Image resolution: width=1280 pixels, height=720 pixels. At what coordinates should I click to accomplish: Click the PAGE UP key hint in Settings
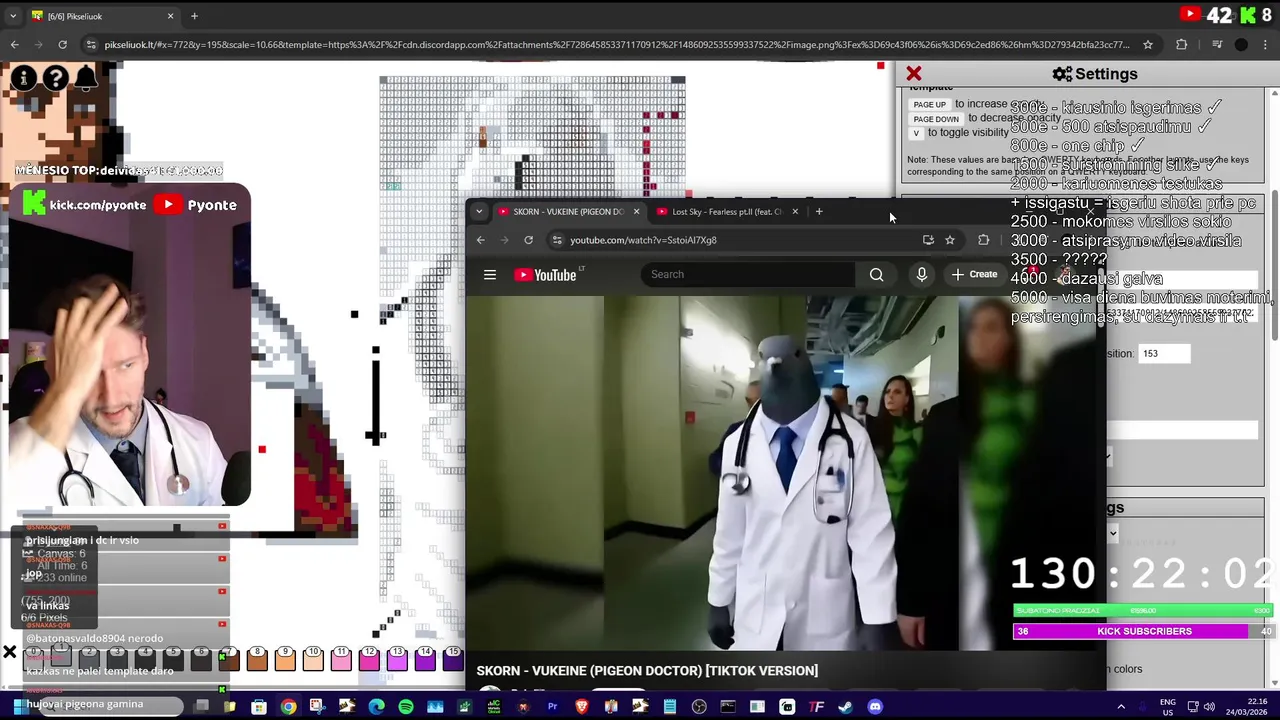tap(929, 104)
